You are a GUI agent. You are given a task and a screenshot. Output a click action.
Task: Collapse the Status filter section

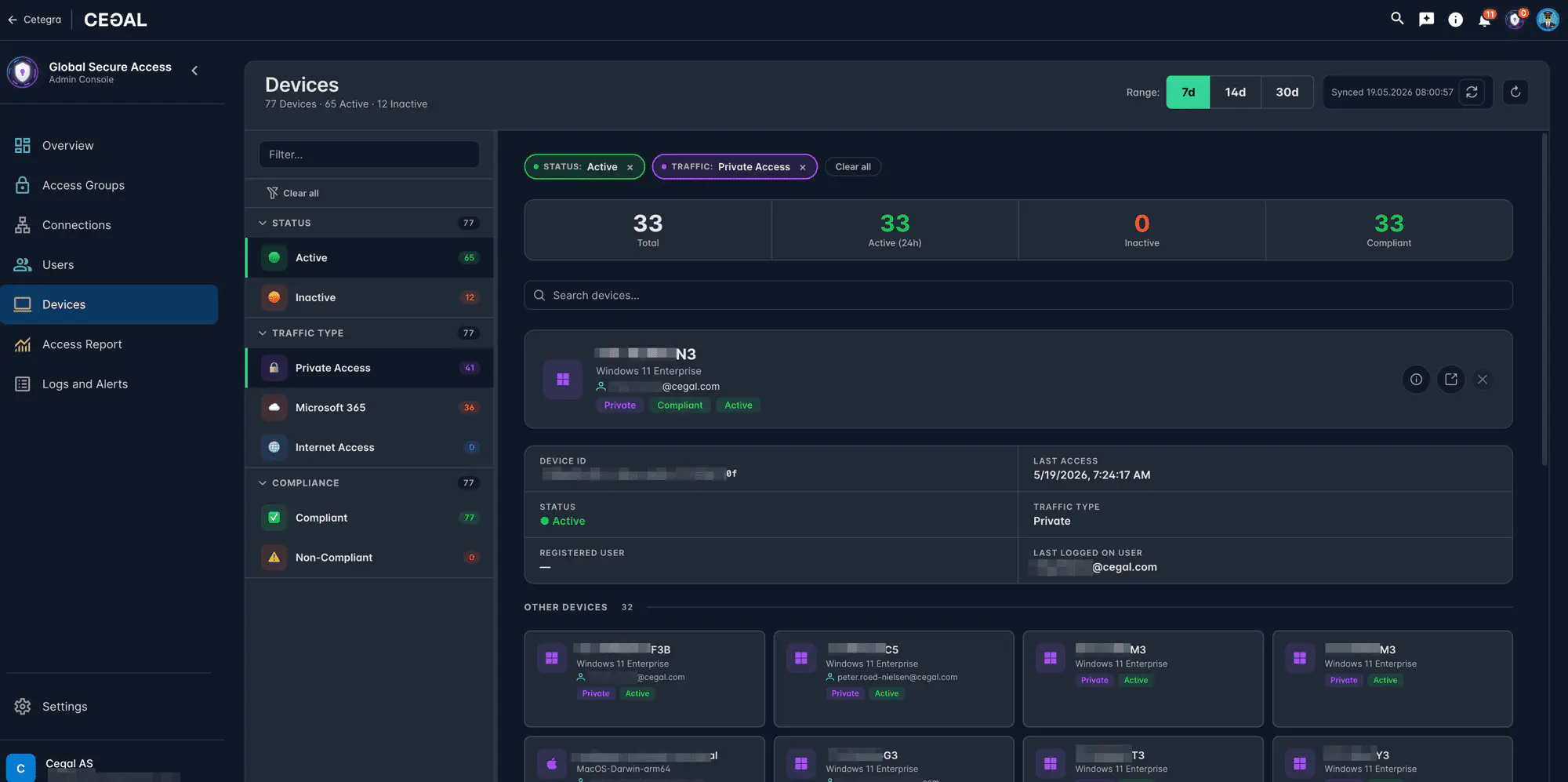[369, 223]
